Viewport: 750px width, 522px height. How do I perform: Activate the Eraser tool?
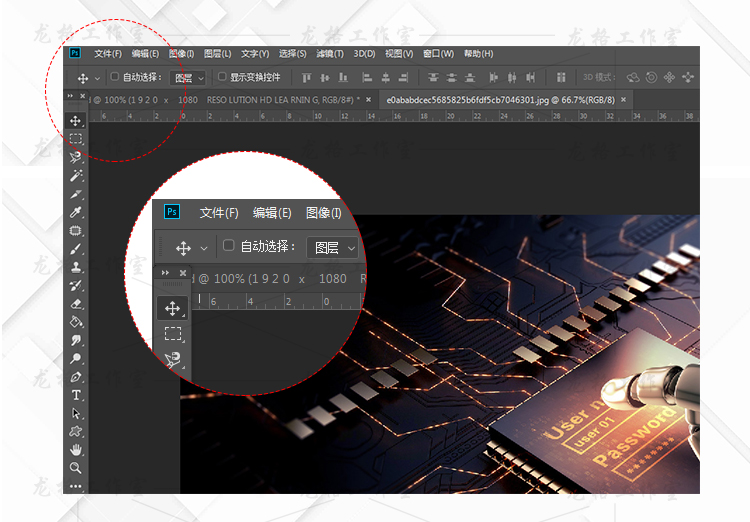75,304
